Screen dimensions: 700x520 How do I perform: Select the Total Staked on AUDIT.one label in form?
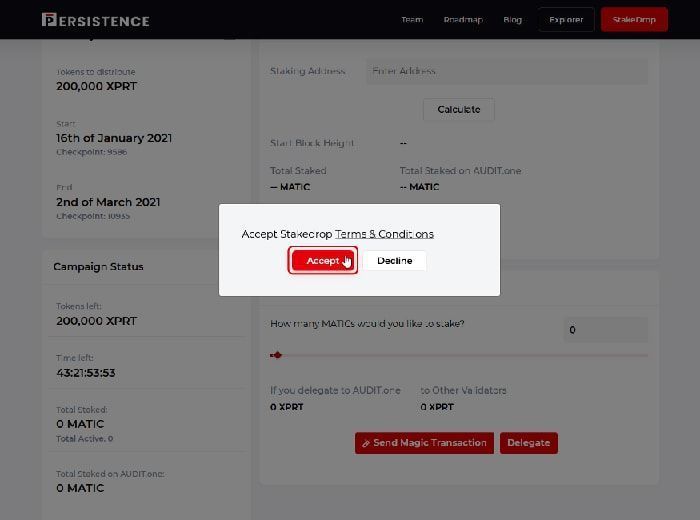coord(460,171)
